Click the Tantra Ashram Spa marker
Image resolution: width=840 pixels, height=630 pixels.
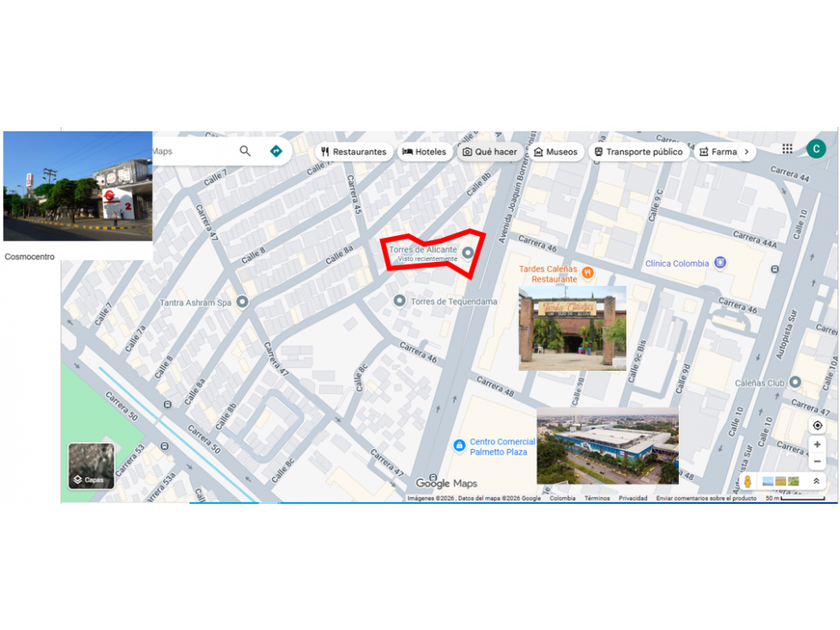click(242, 302)
